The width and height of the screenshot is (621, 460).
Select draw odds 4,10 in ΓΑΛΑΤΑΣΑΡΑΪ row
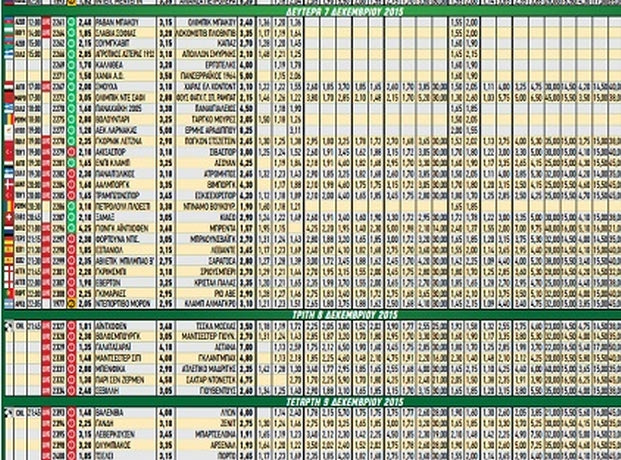166,347
